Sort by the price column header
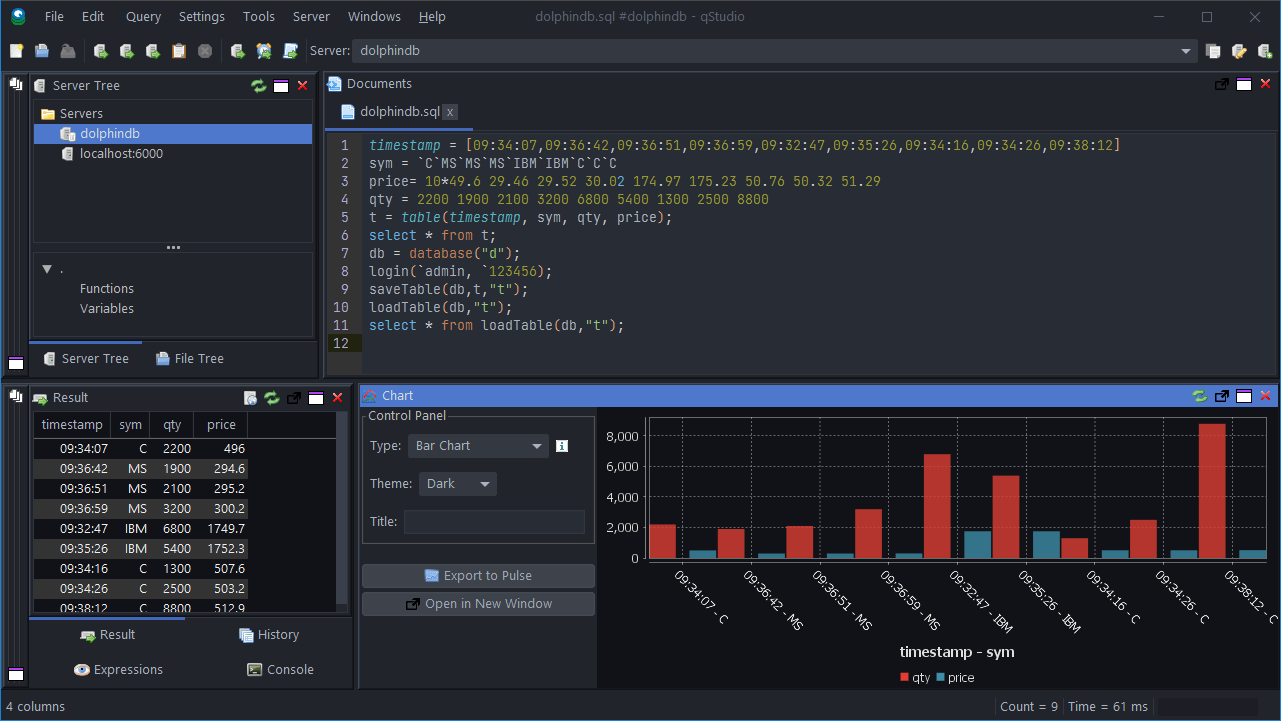Viewport: 1281px width, 721px height. [221, 425]
